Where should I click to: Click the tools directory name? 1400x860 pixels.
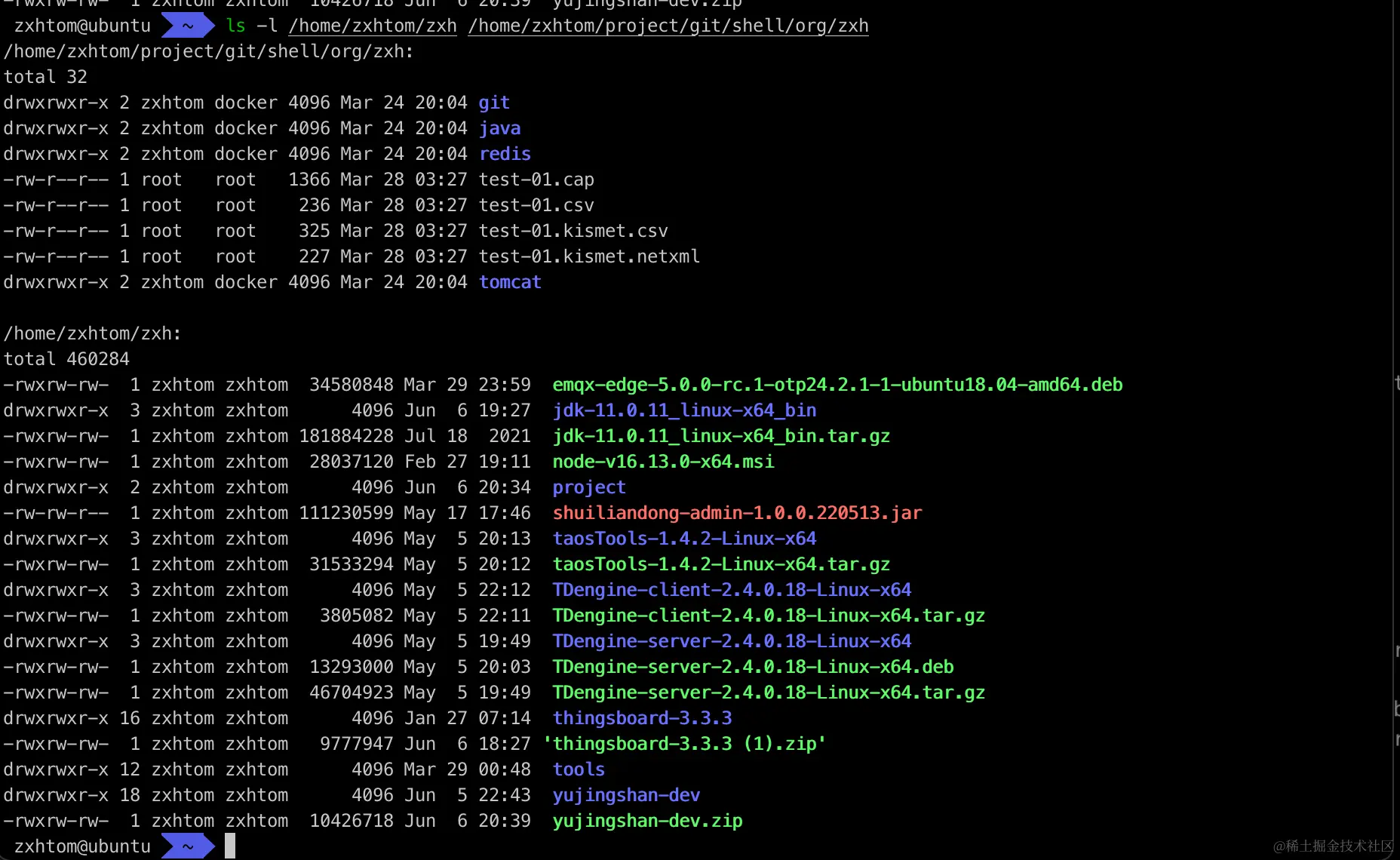coord(579,769)
